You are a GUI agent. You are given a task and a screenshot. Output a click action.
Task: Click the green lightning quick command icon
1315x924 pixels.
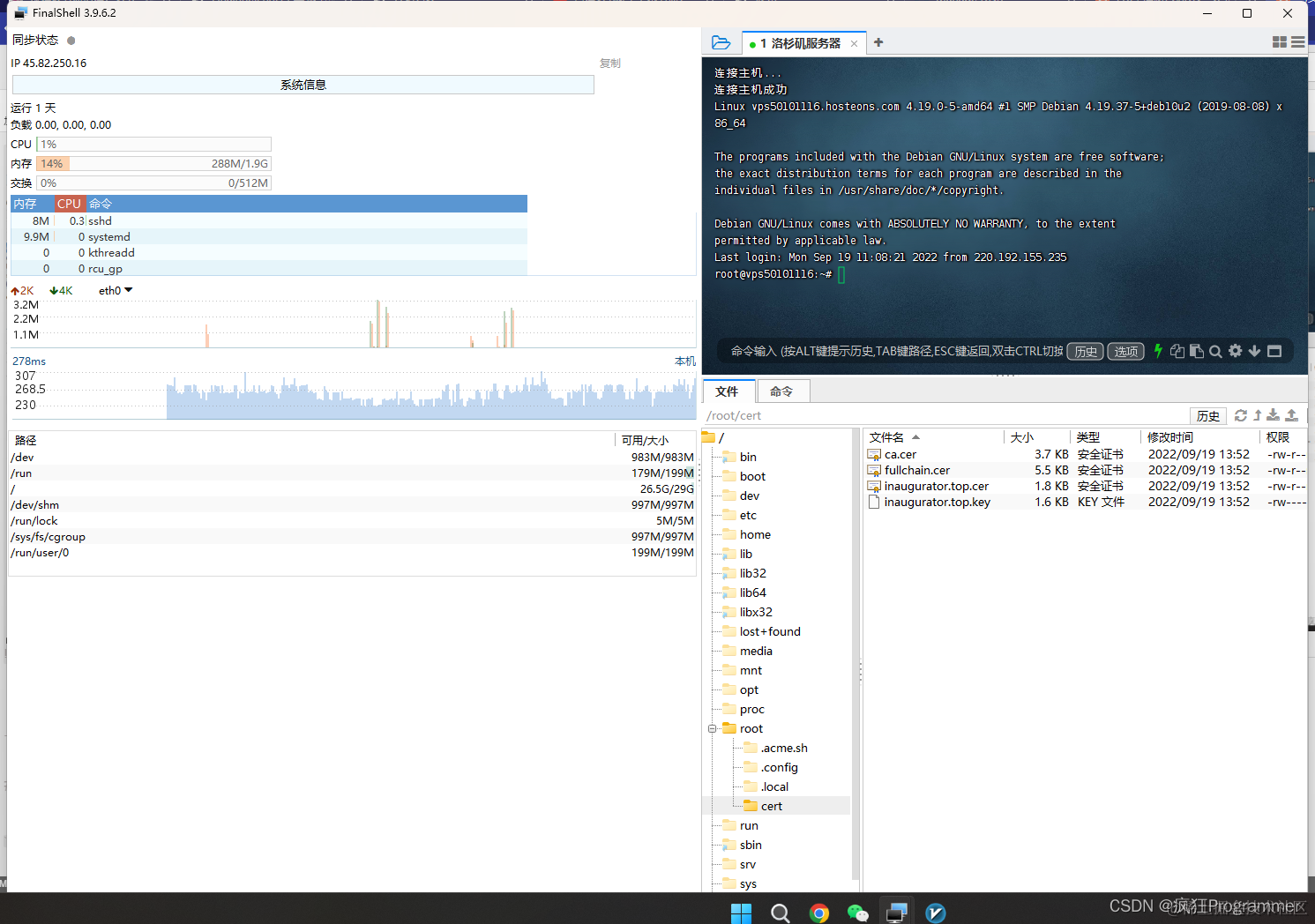click(x=1158, y=351)
